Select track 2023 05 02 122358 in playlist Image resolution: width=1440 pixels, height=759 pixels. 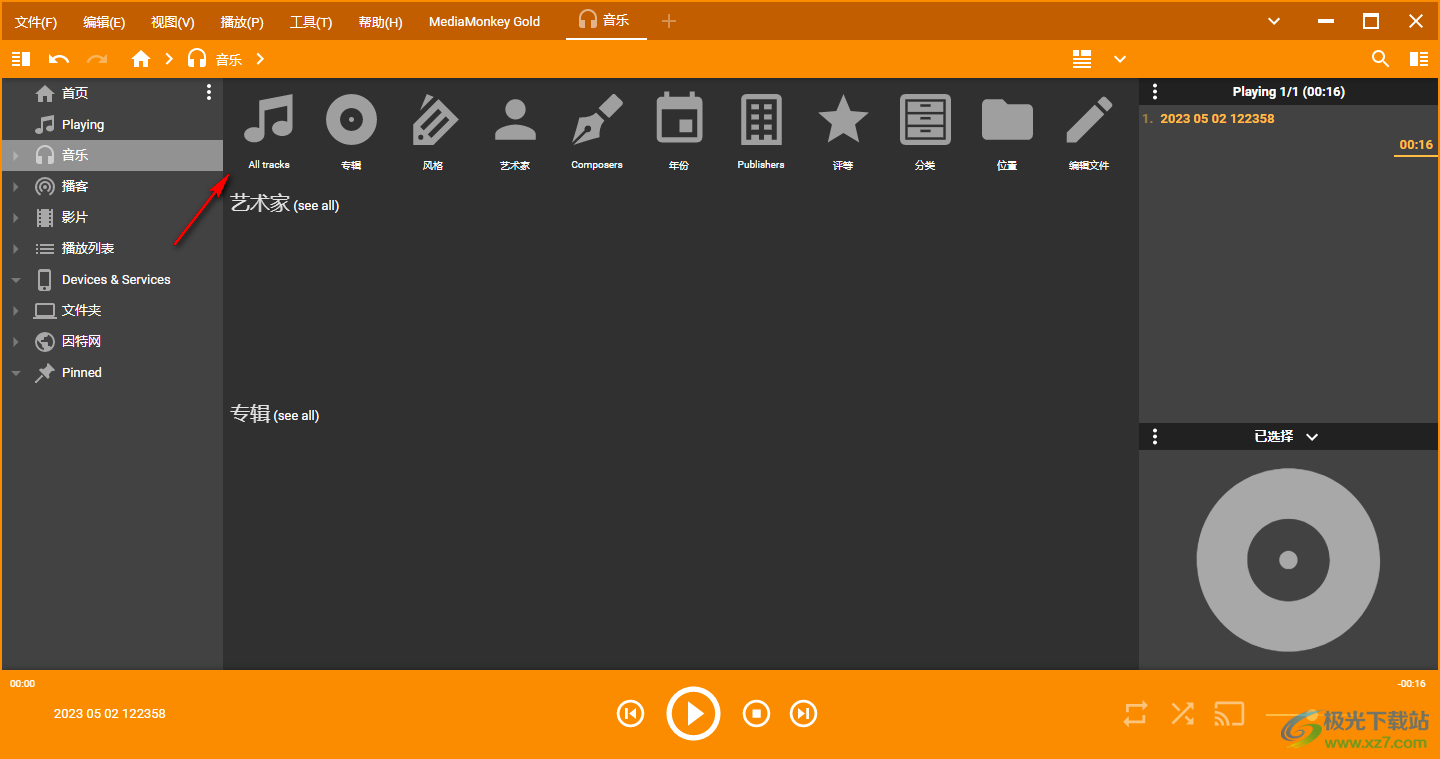tap(1217, 118)
